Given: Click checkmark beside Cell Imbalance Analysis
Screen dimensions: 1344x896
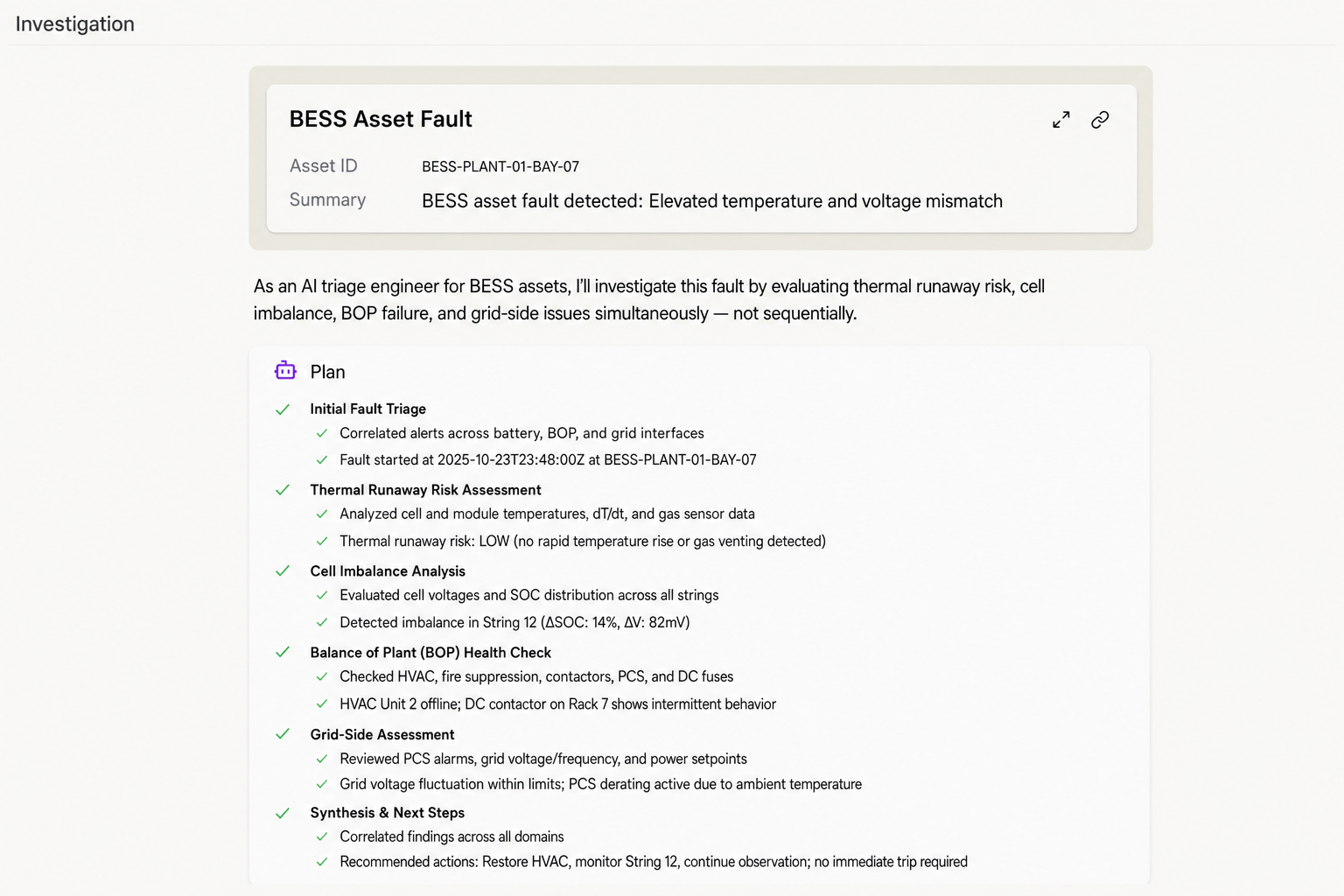Looking at the screenshot, I should 283,571.
